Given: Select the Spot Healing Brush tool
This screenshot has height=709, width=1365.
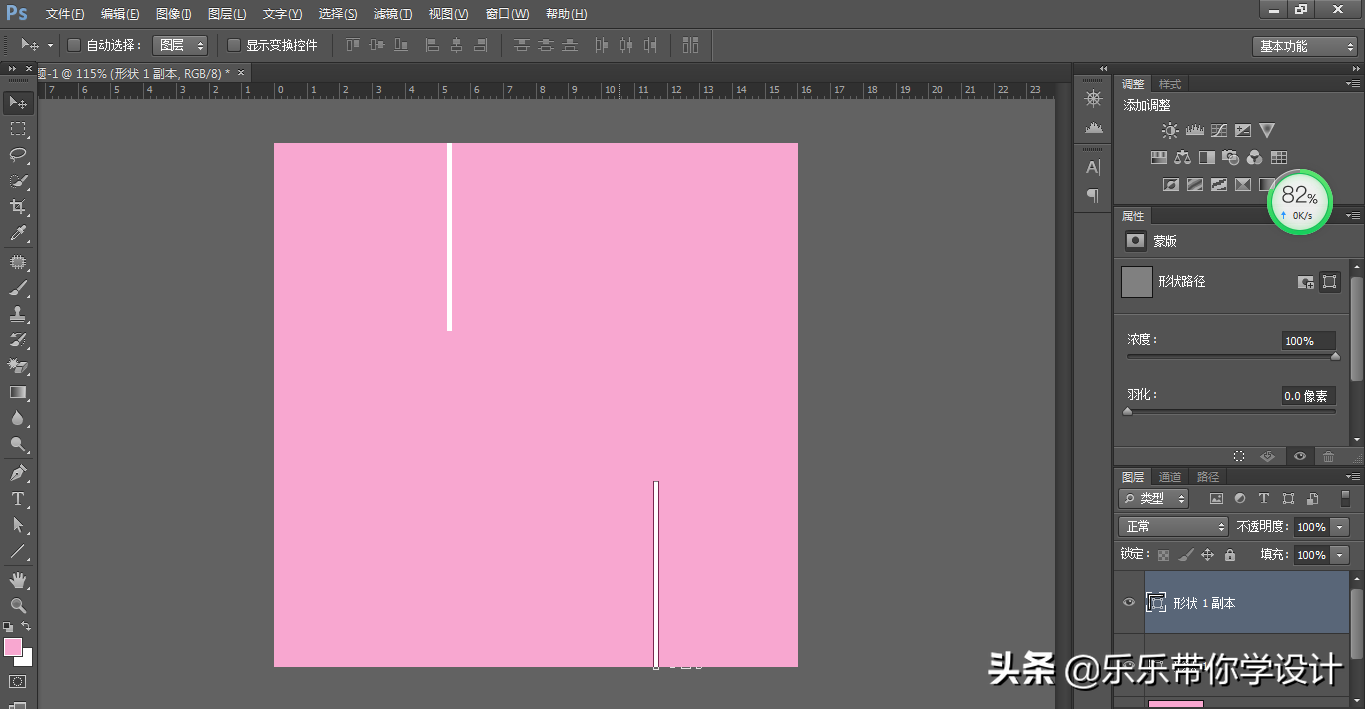Looking at the screenshot, I should click(18, 262).
